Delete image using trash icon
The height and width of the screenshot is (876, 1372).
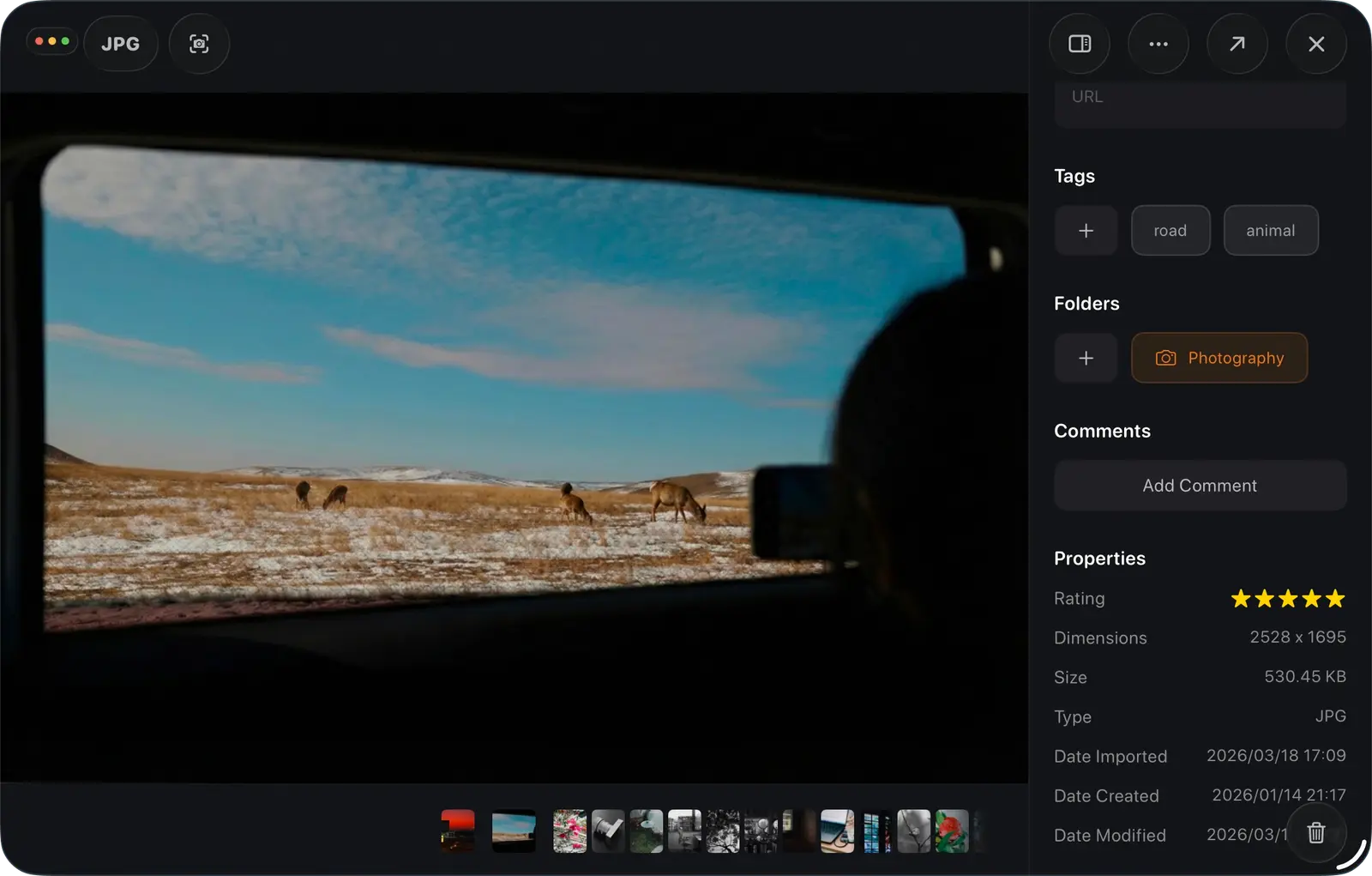tap(1316, 832)
